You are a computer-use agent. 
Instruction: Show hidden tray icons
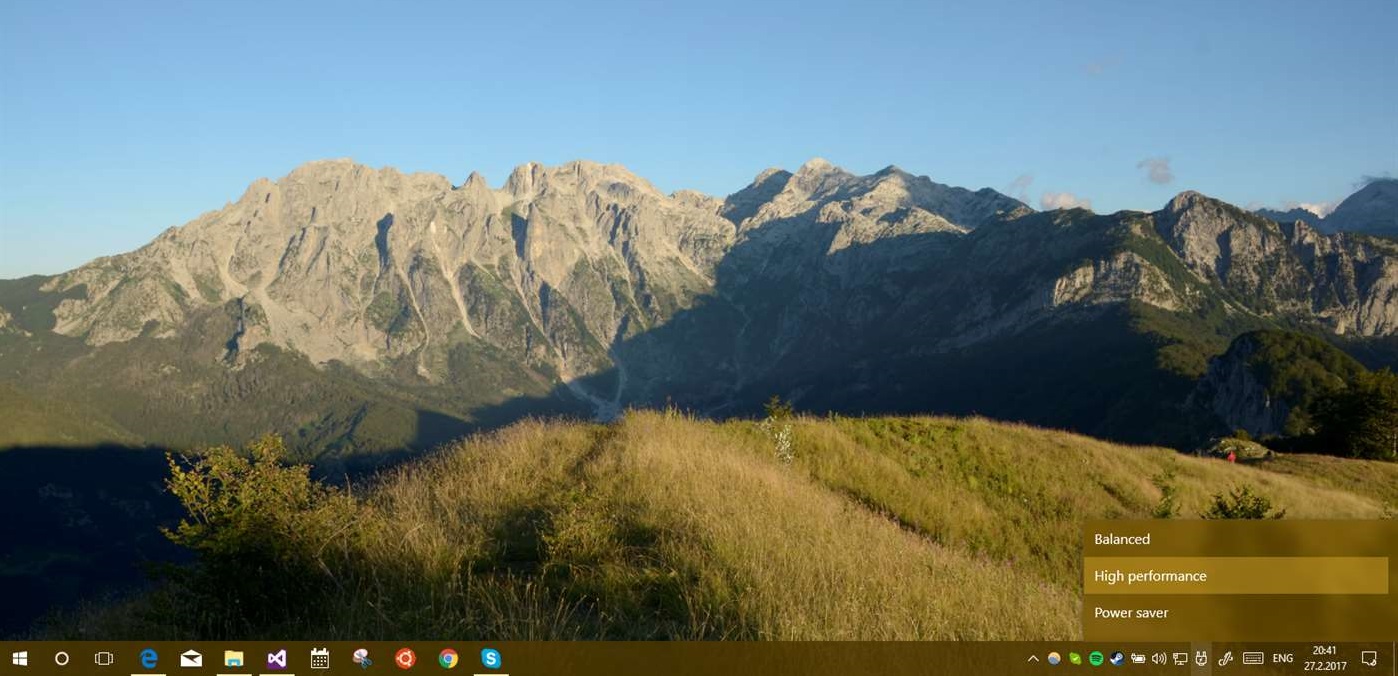(1033, 658)
